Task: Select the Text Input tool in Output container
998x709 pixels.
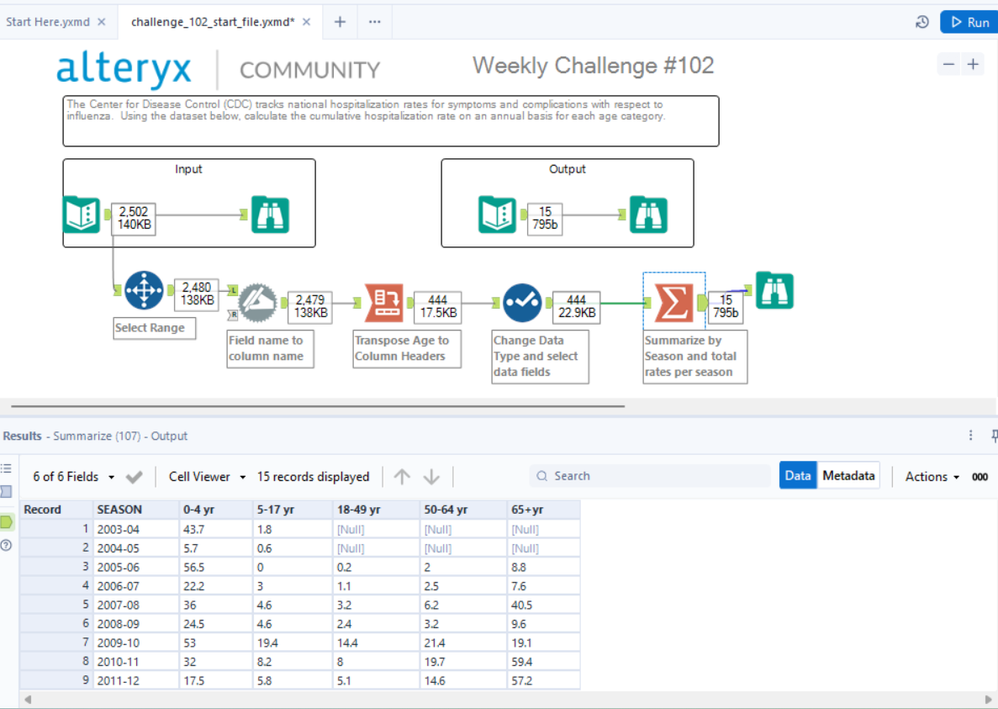Action: point(497,214)
